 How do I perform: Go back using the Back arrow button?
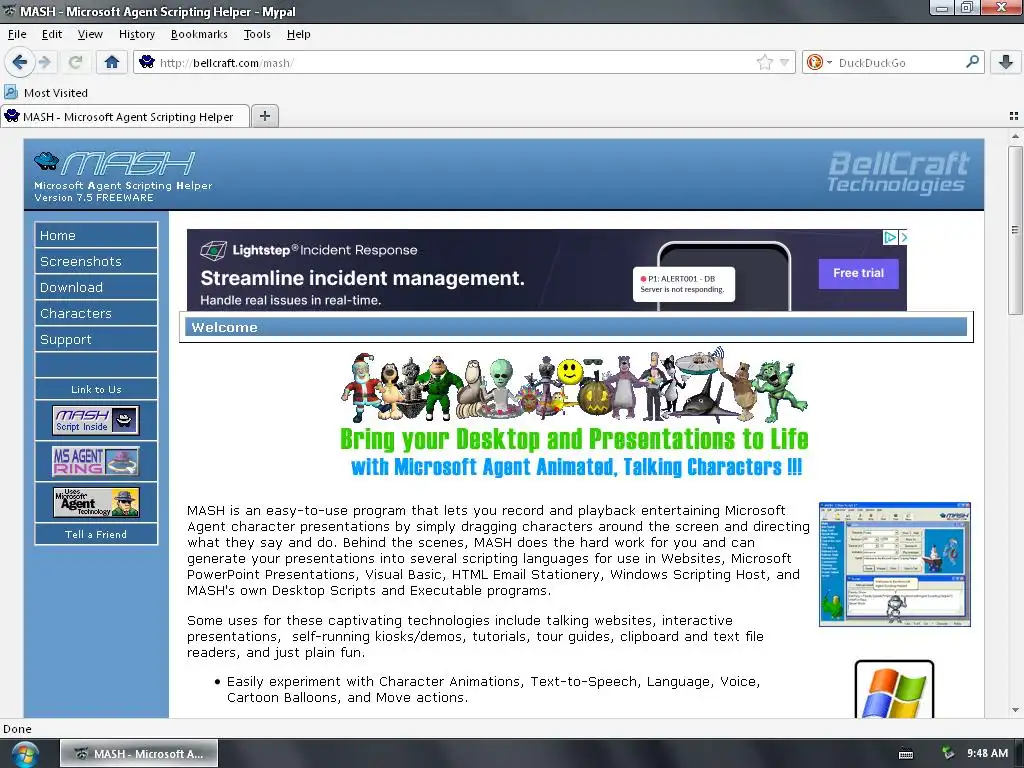point(19,62)
